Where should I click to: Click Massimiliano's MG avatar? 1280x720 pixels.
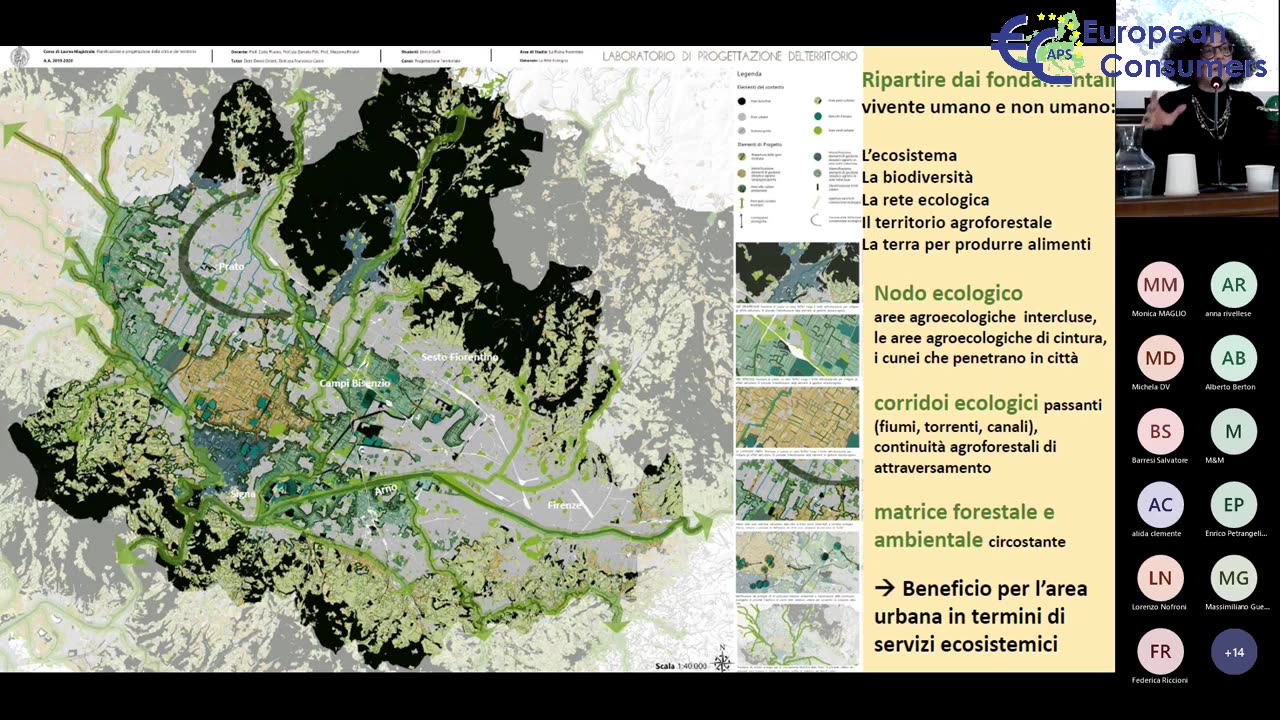[x=1234, y=578]
